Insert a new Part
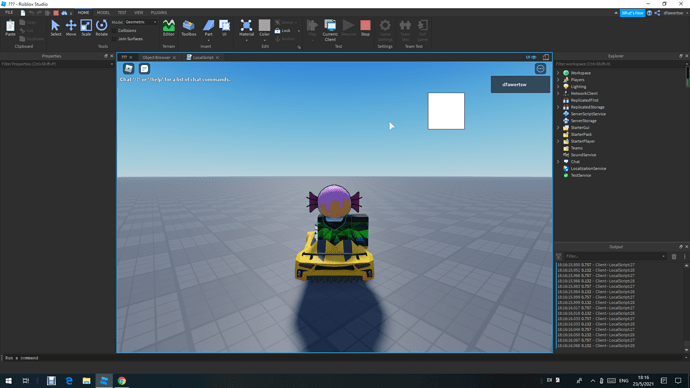This screenshot has height=388, width=690. [209, 28]
